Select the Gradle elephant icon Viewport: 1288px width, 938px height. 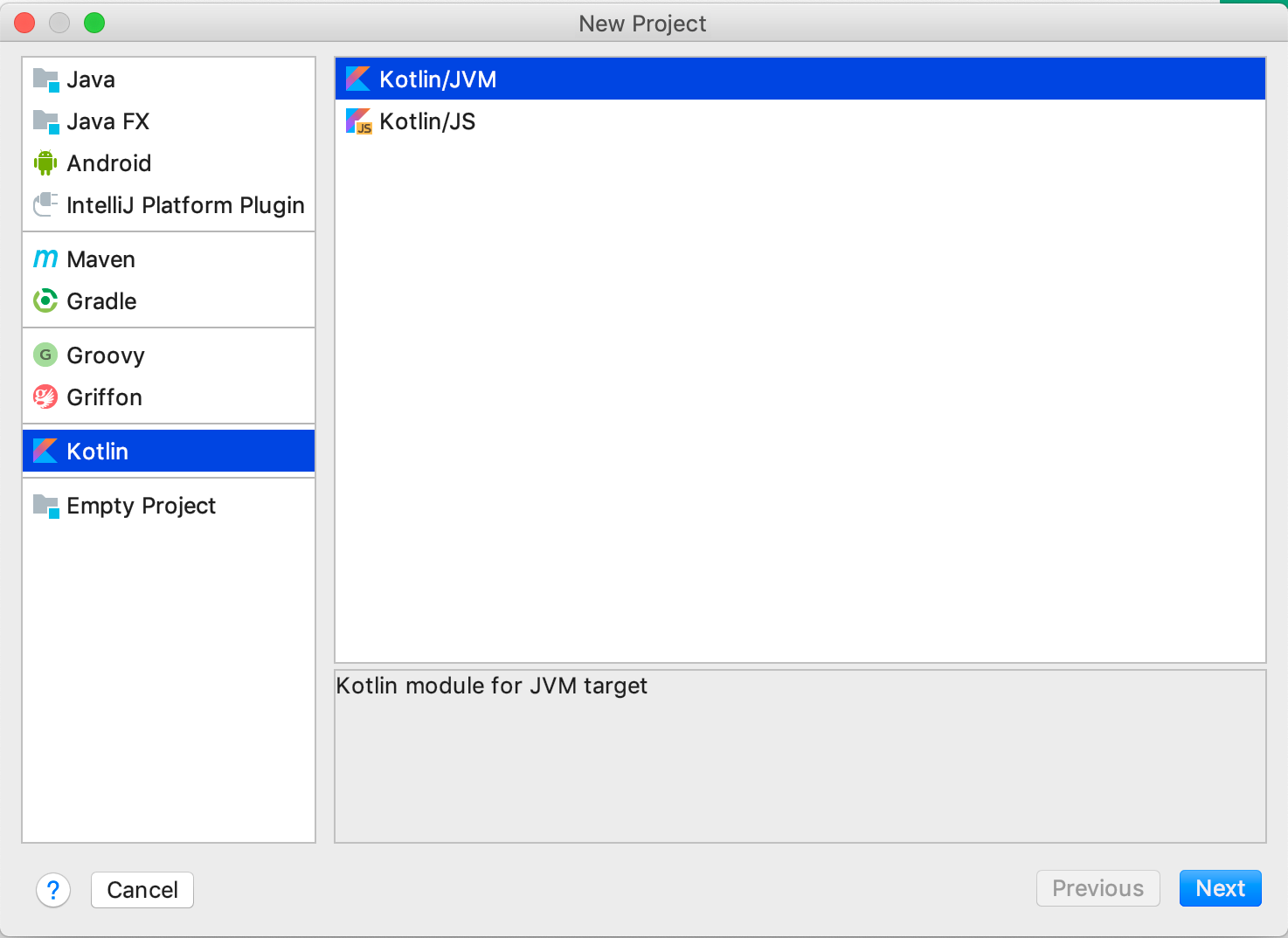point(45,300)
